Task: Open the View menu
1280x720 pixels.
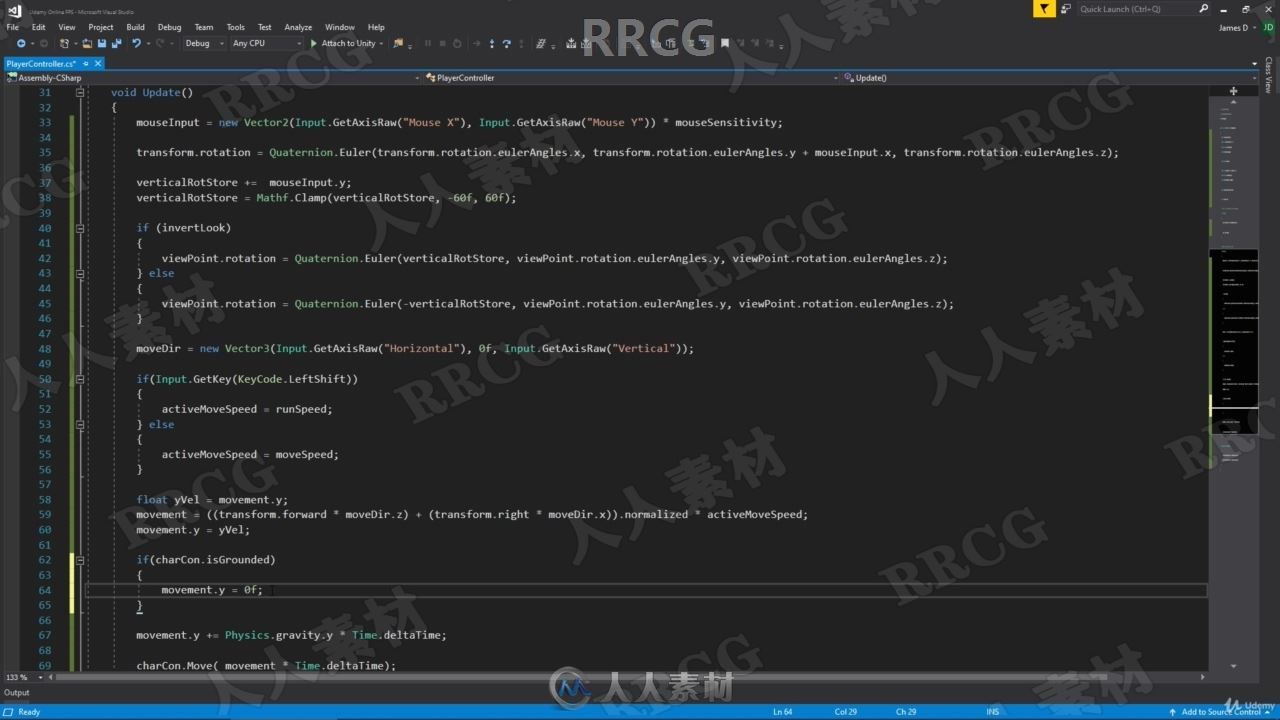Action: 67,27
